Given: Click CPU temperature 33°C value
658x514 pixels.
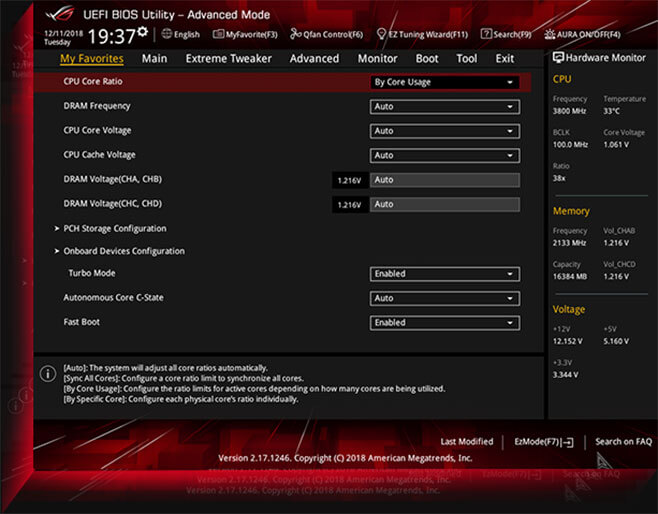Looking at the screenshot, I should coord(611,111).
